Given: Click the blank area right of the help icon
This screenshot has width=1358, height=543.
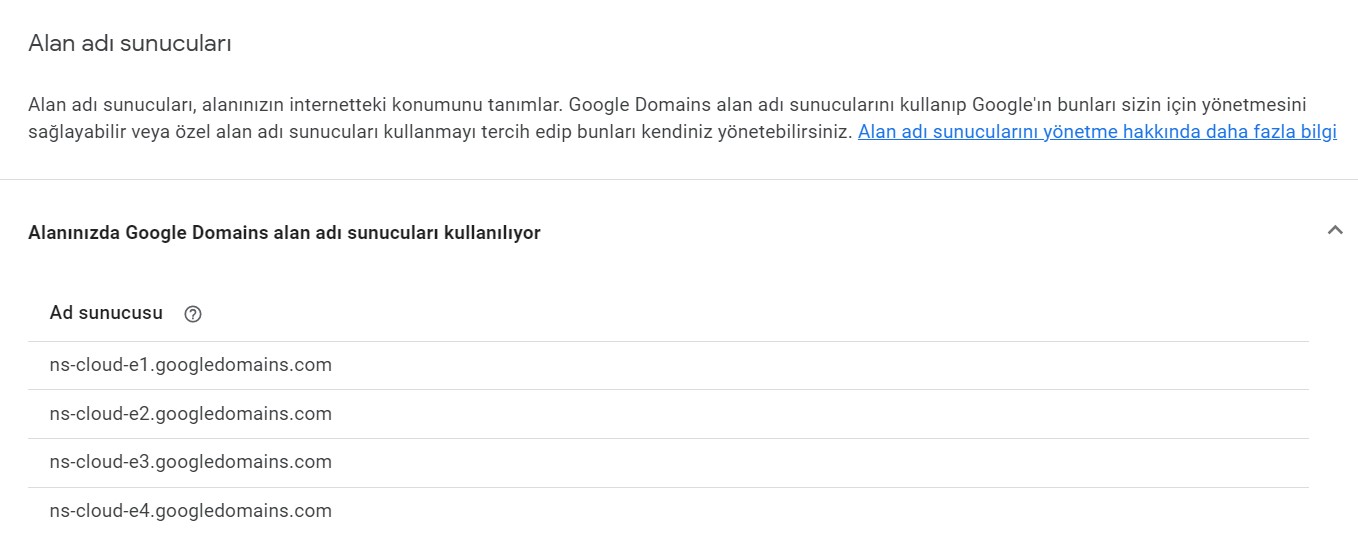Looking at the screenshot, I should coord(700,314).
